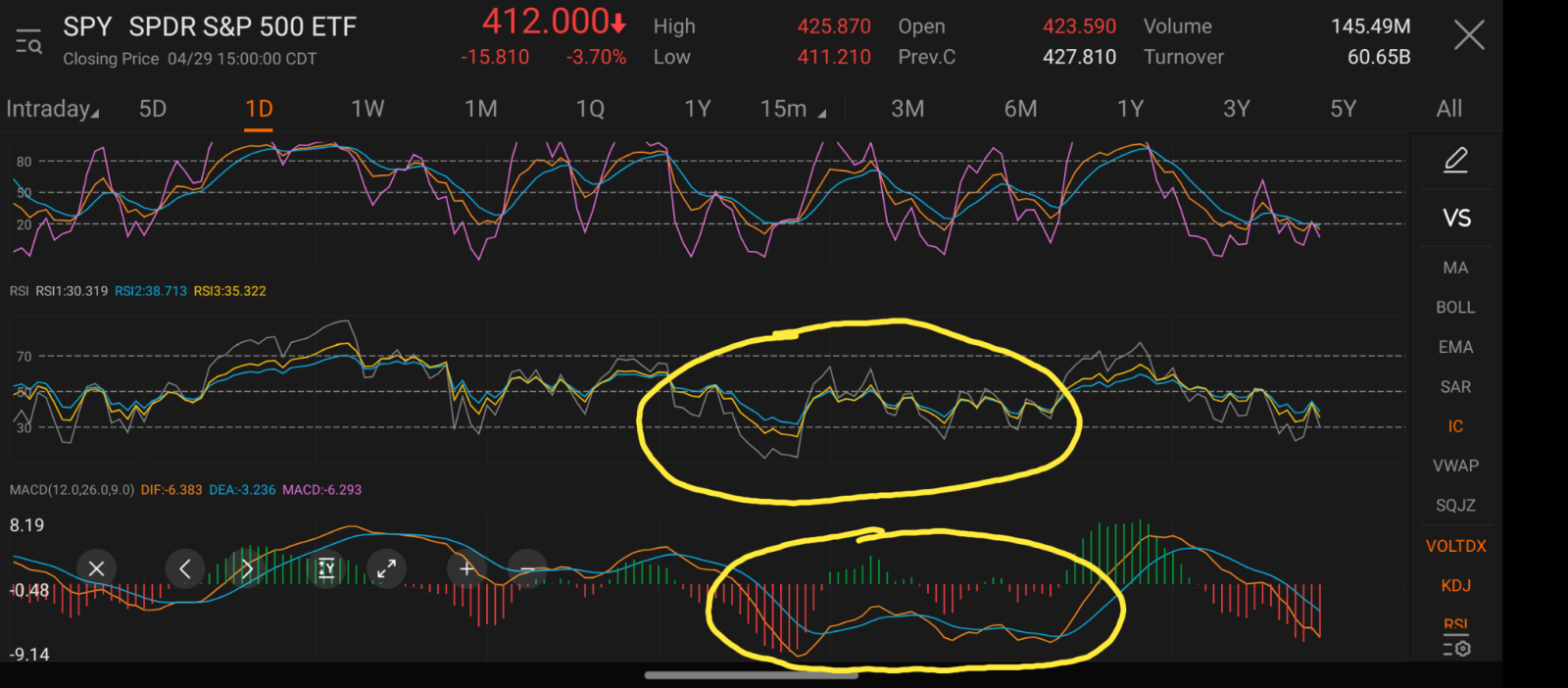Image resolution: width=1568 pixels, height=688 pixels.
Task: Toggle the RSI indicator in sidebar
Action: click(x=1455, y=624)
